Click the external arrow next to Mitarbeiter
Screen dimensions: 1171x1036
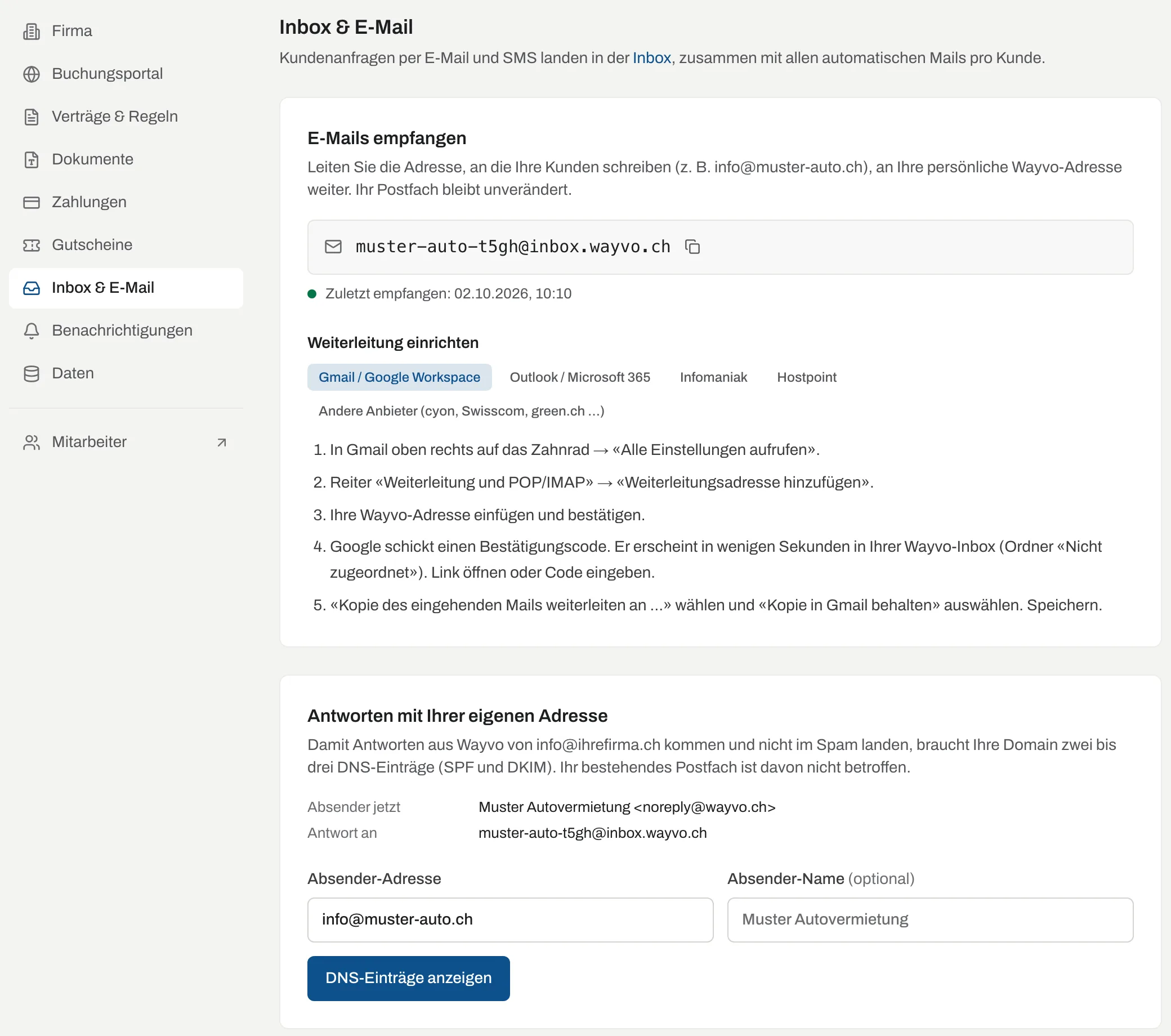tap(222, 443)
